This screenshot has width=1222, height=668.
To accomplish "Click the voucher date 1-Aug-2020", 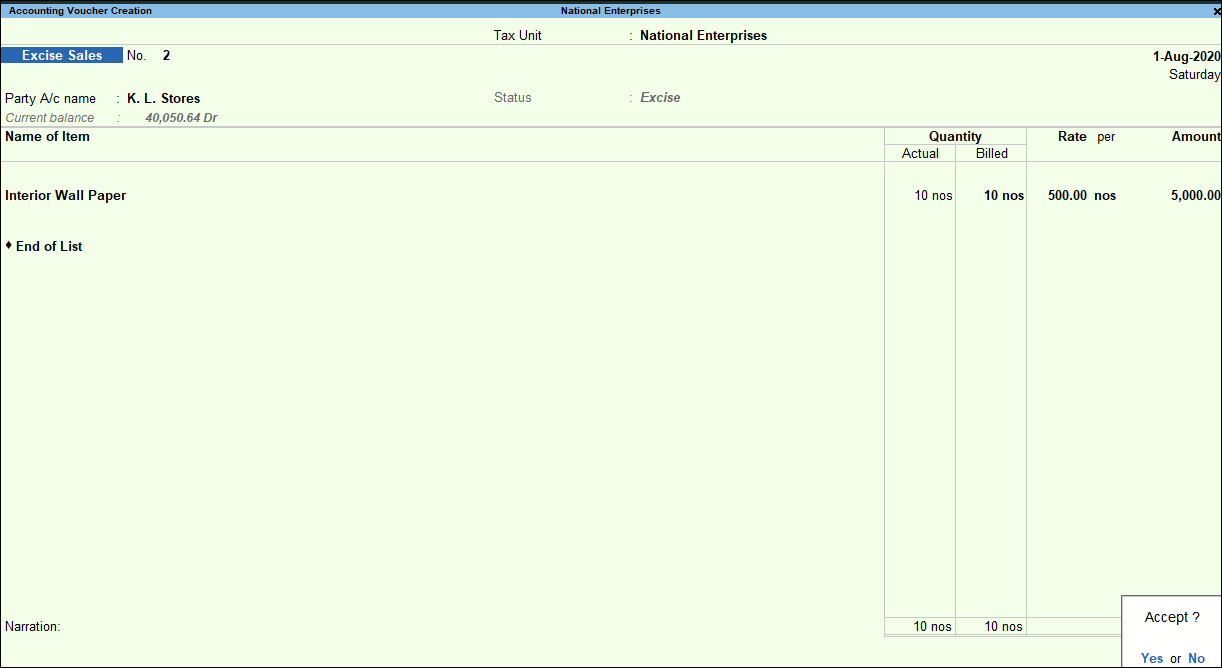I will click(x=1187, y=57).
